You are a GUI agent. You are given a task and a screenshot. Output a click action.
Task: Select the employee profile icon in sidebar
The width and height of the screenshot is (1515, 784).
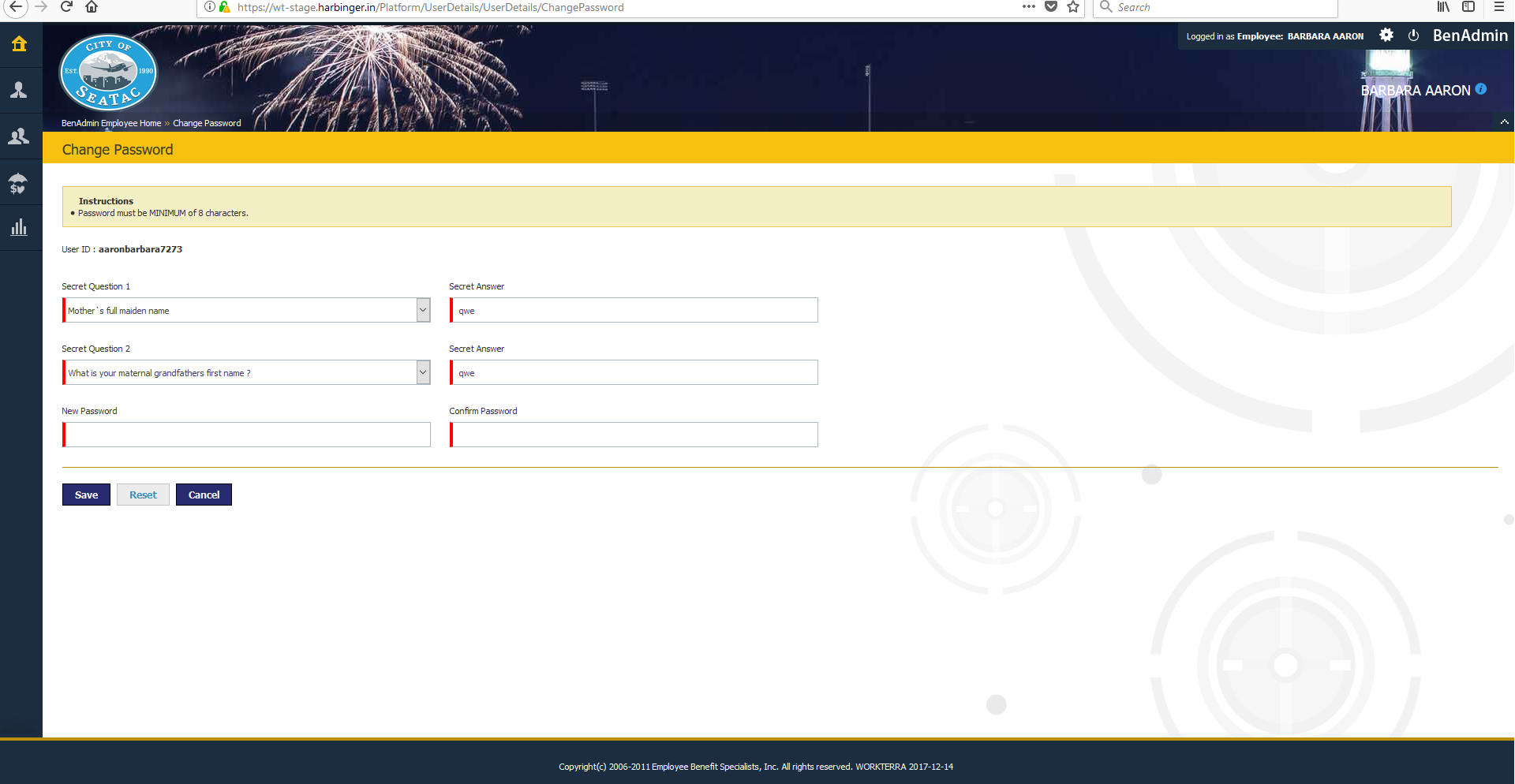point(19,90)
